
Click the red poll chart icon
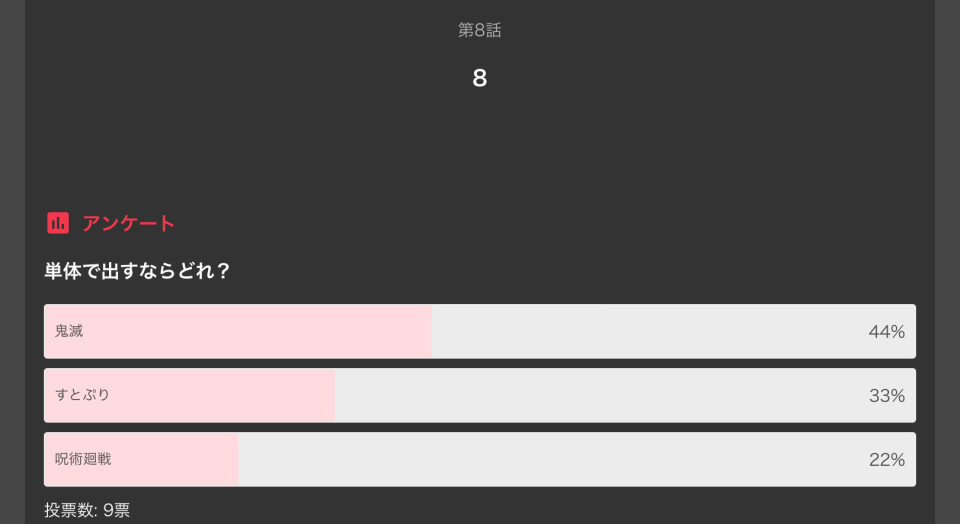pos(58,223)
